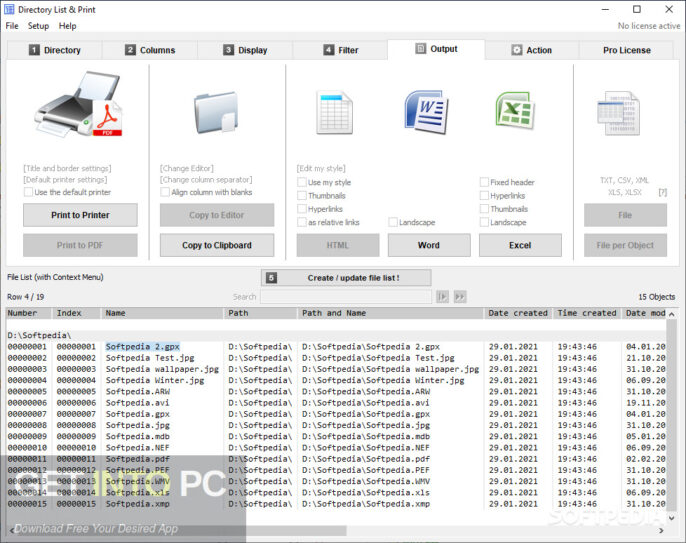Export the list with Excel button
The width and height of the screenshot is (686, 543).
[x=520, y=245]
